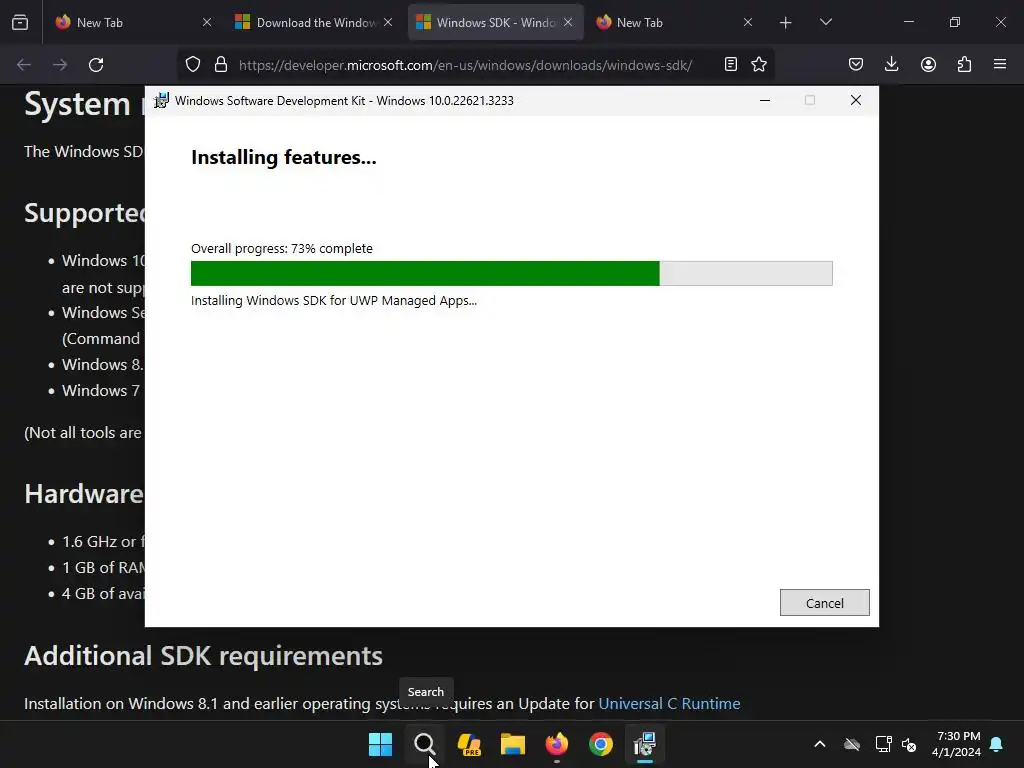Select the Overall progress 73% text

(x=281, y=249)
